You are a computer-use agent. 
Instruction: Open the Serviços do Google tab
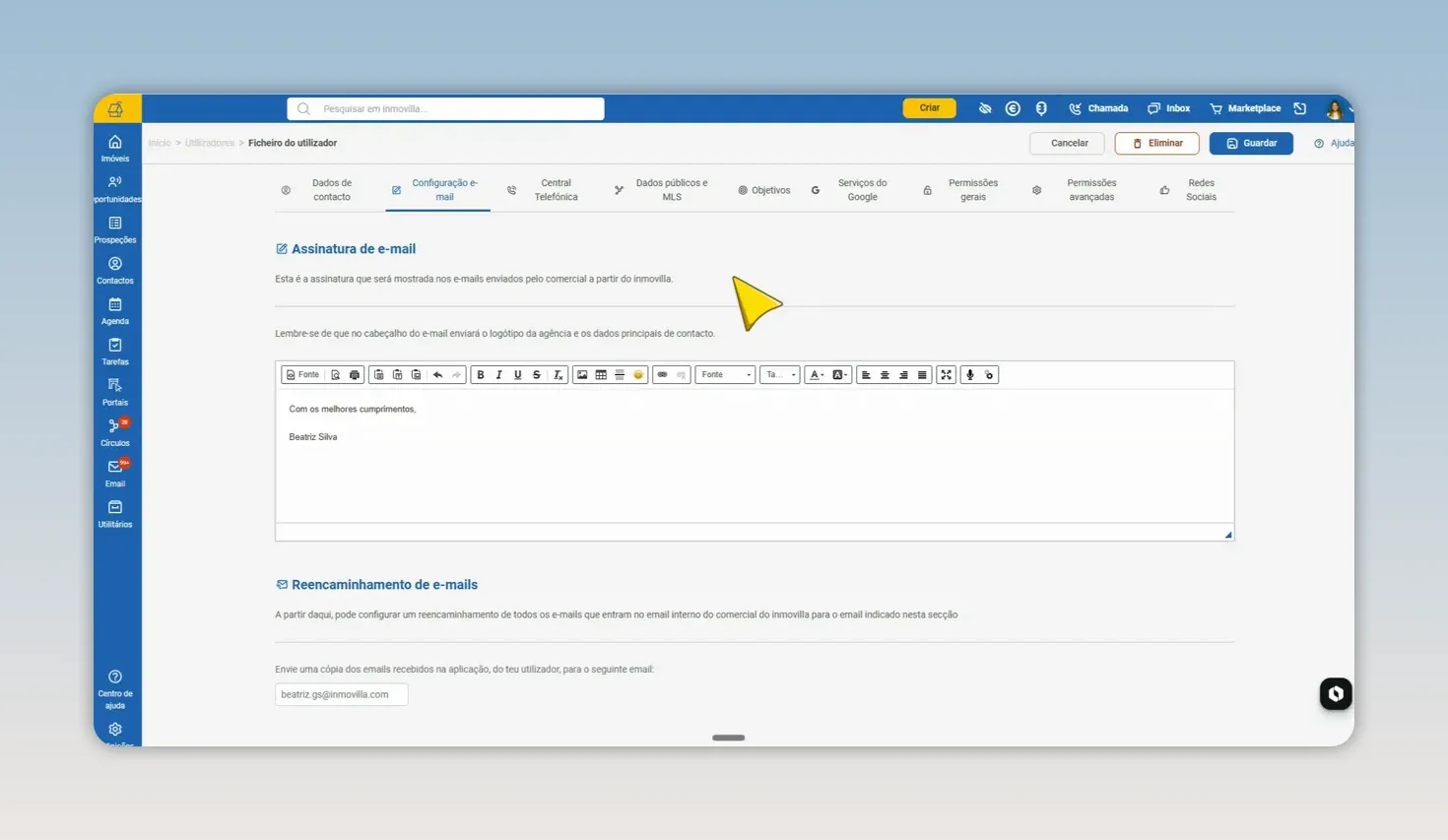(x=850, y=190)
